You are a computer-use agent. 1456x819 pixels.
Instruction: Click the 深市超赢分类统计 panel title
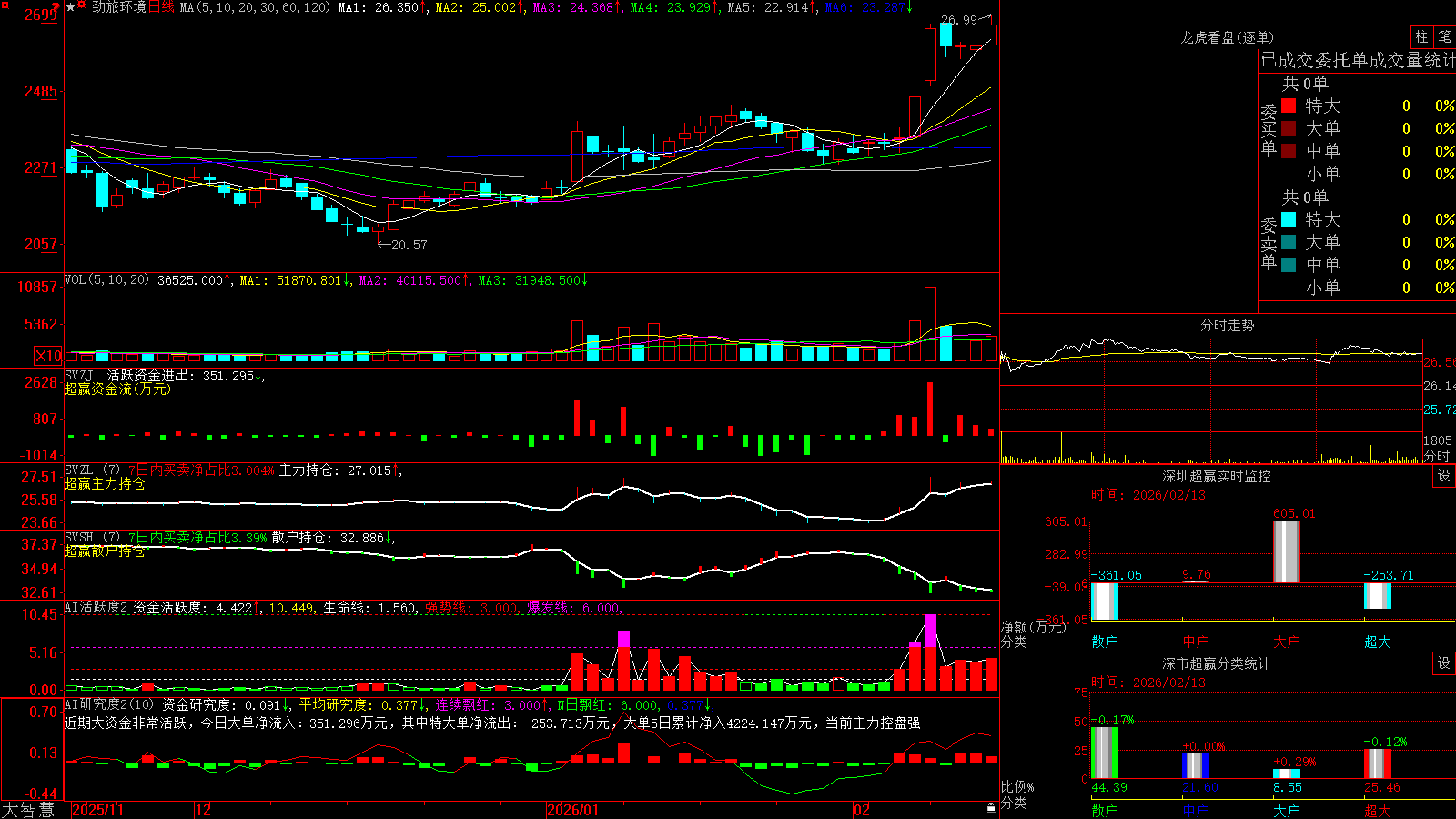[x=1217, y=663]
